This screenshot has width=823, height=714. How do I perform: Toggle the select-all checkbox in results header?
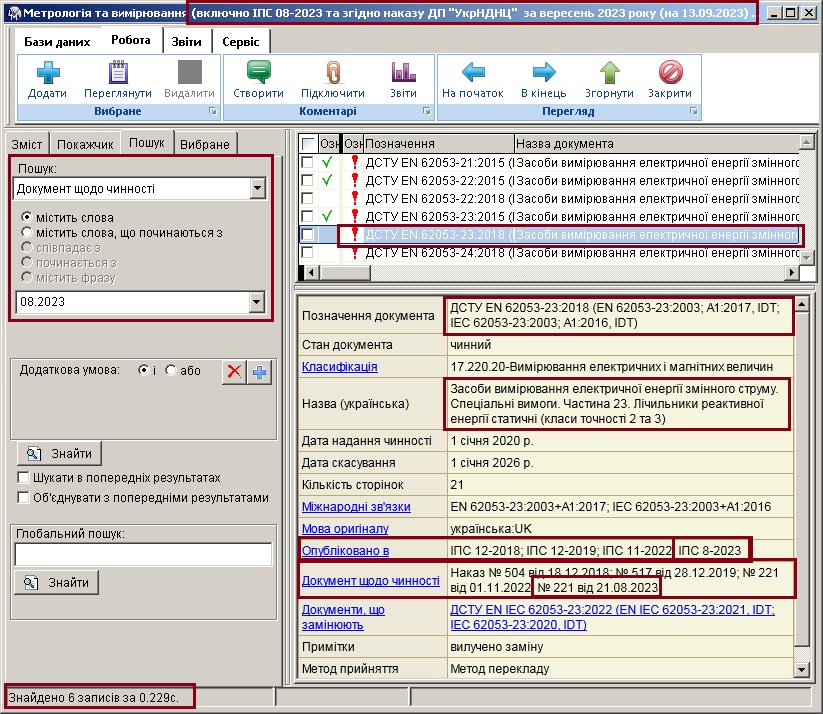point(308,143)
